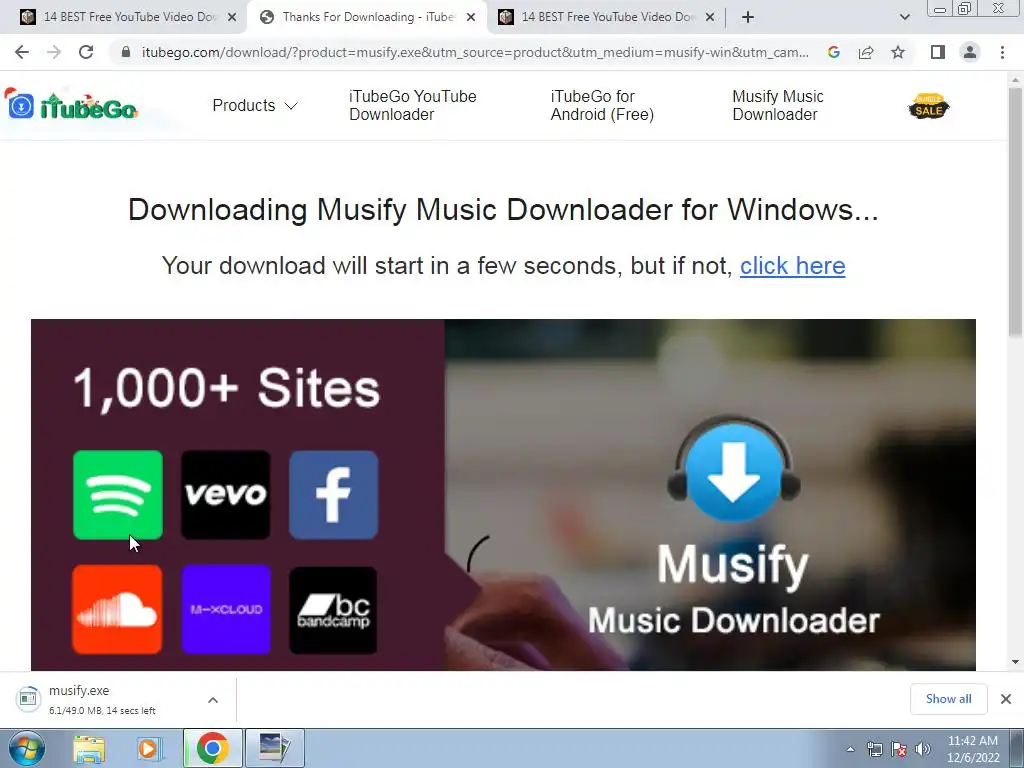Click the '1,000+ Sites' banner text
Viewport: 1024px width, 768px height.
[227, 388]
